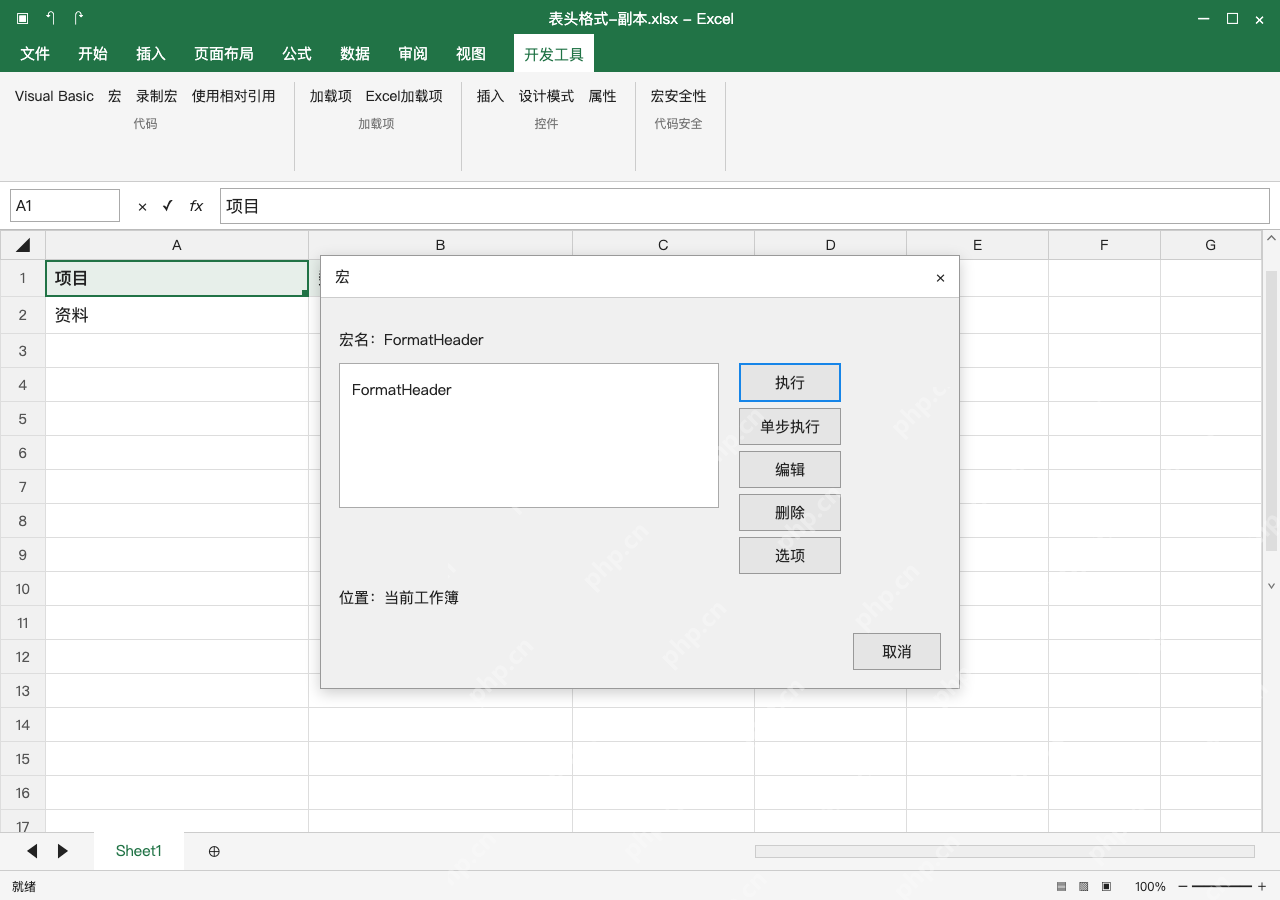
Task: Go to next sheet arrow
Action: [63, 851]
